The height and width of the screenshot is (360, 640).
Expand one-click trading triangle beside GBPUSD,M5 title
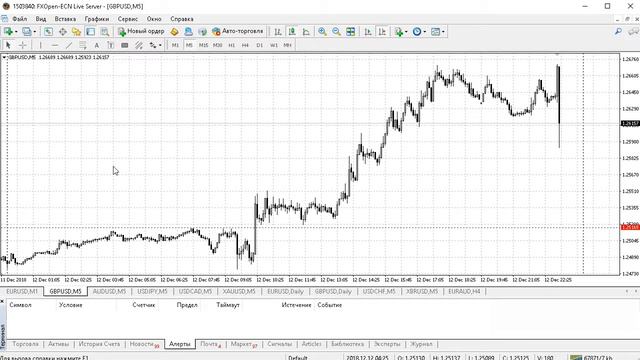4,58
